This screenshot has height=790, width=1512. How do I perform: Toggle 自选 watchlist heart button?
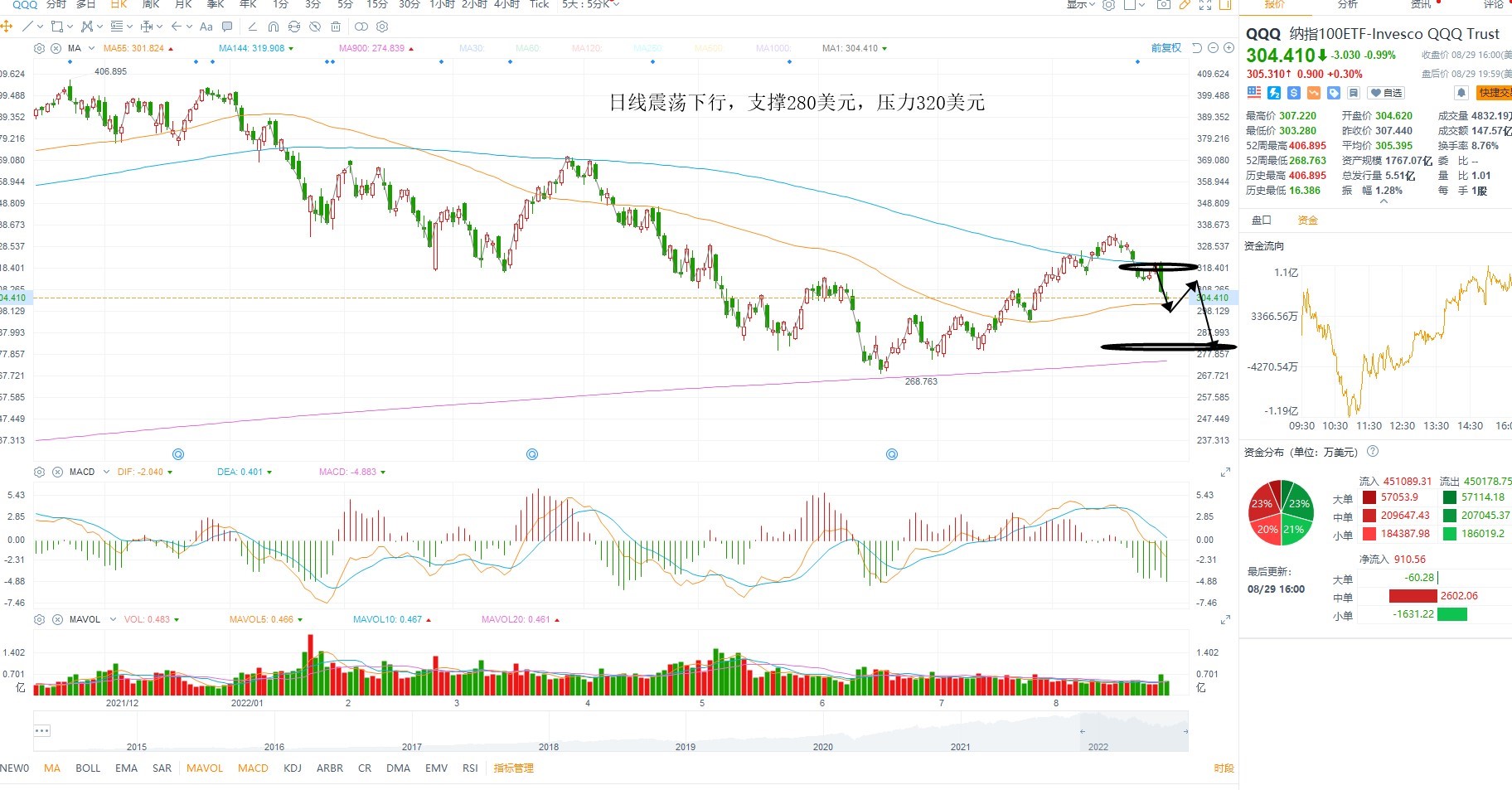1386,93
